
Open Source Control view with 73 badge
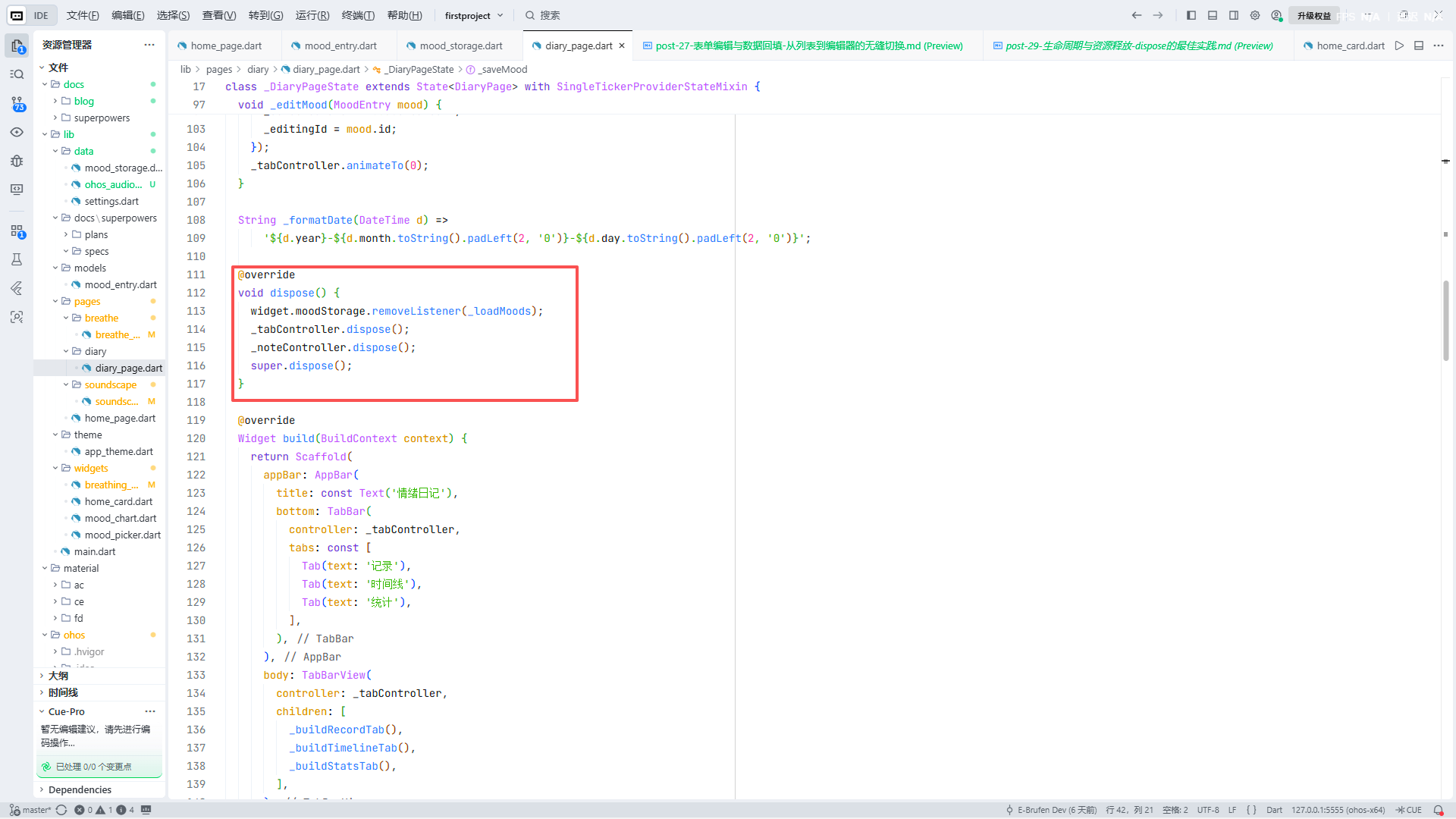coord(17,104)
